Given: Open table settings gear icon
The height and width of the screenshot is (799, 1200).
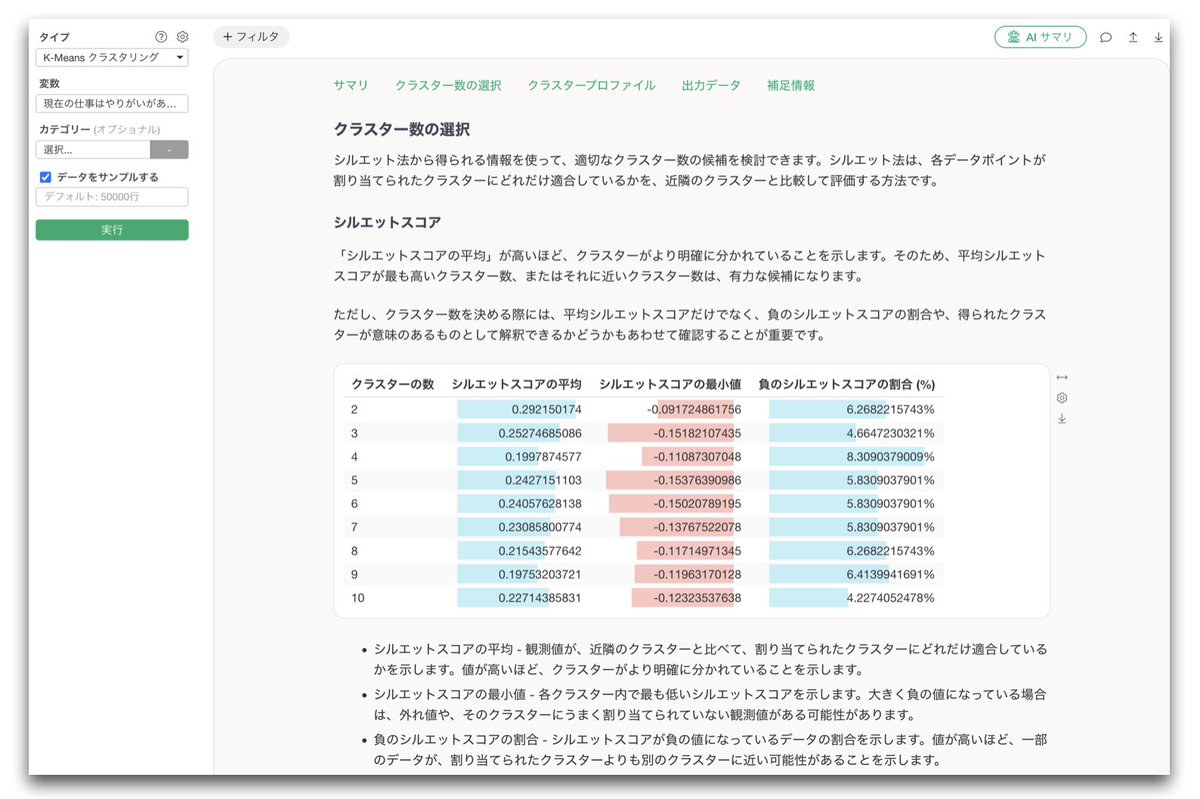Looking at the screenshot, I should pos(1062,398).
